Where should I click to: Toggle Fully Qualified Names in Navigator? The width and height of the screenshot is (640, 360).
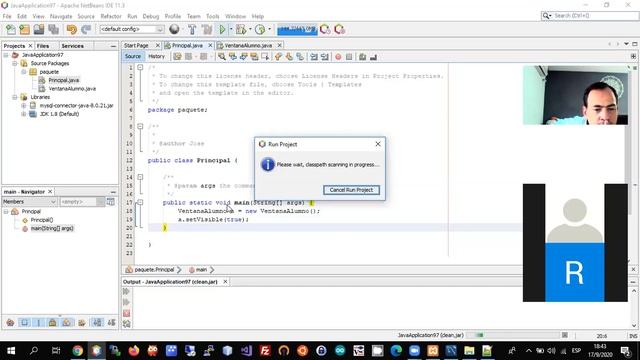(x=82, y=323)
